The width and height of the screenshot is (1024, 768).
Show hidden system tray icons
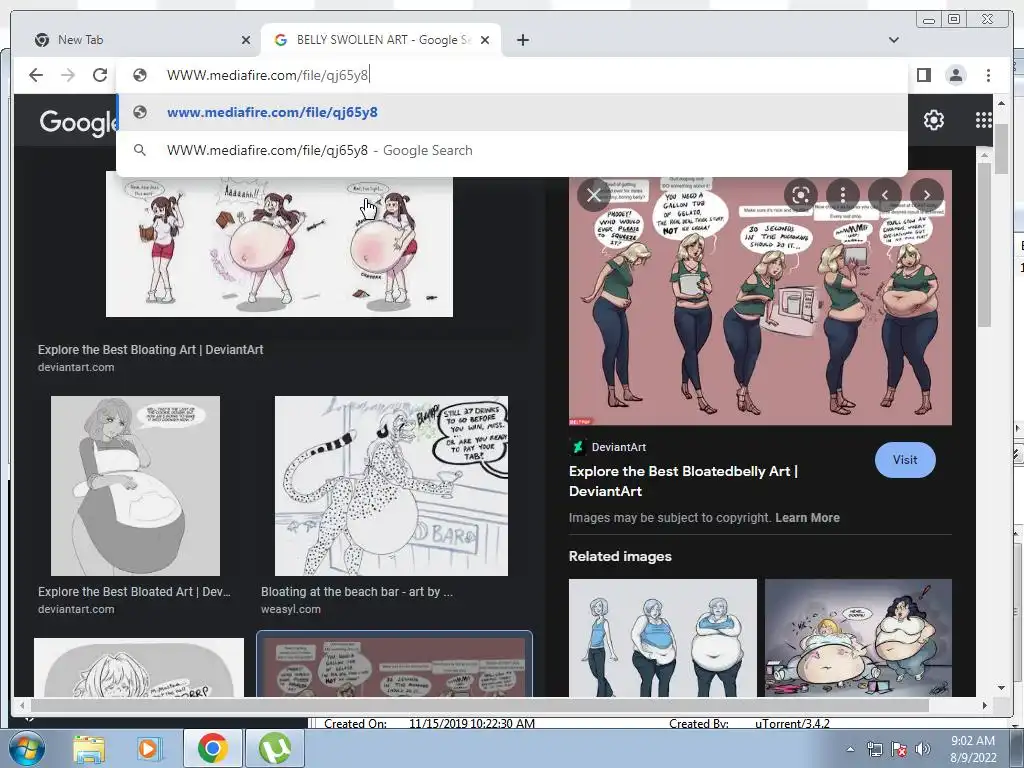pyautogui.click(x=850, y=749)
